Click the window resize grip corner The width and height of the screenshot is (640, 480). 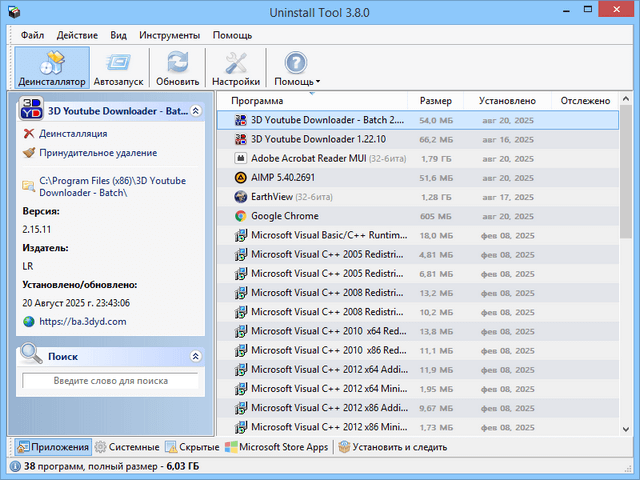(x=628, y=468)
